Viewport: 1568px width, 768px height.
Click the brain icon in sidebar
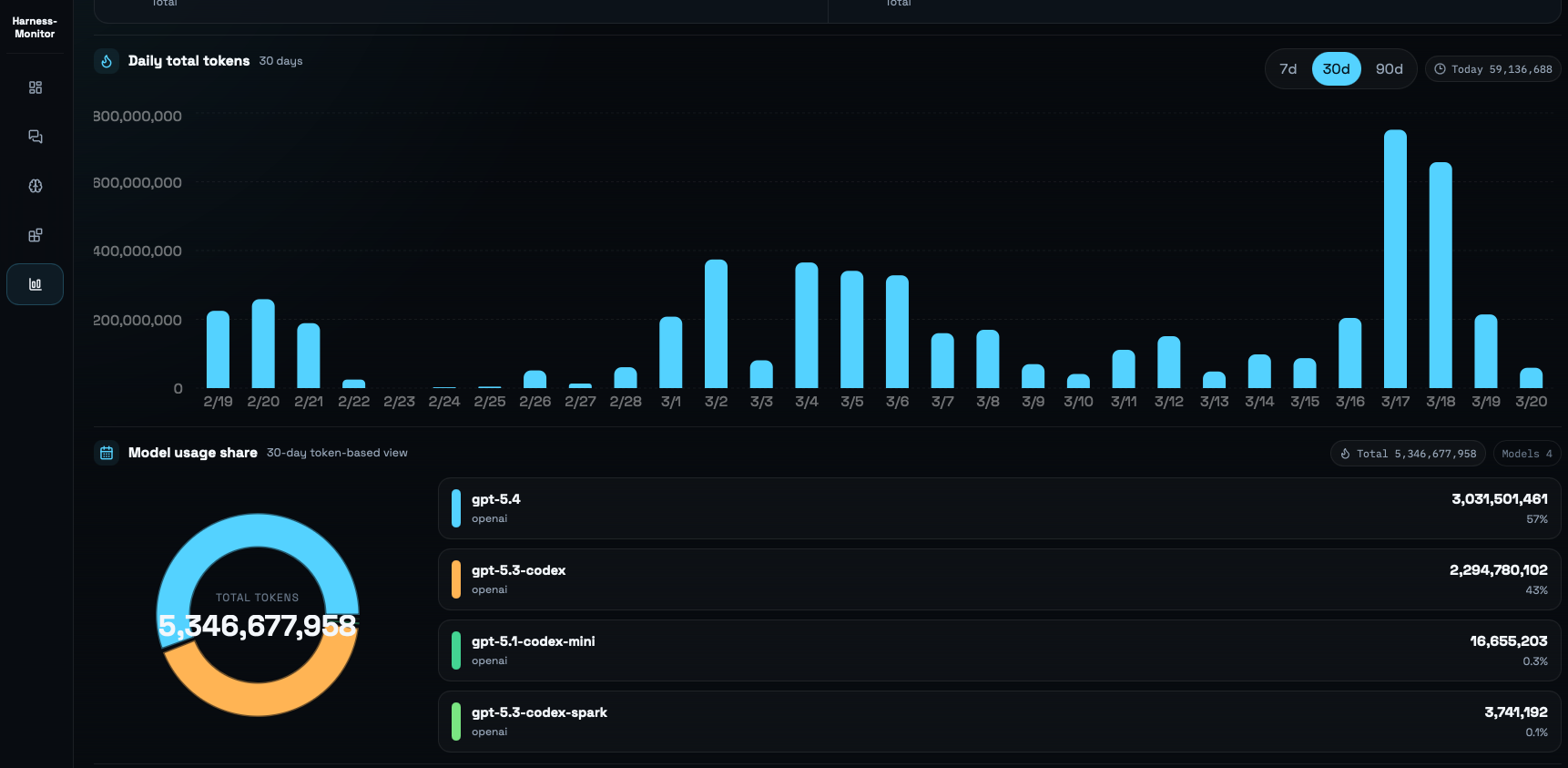[36, 186]
